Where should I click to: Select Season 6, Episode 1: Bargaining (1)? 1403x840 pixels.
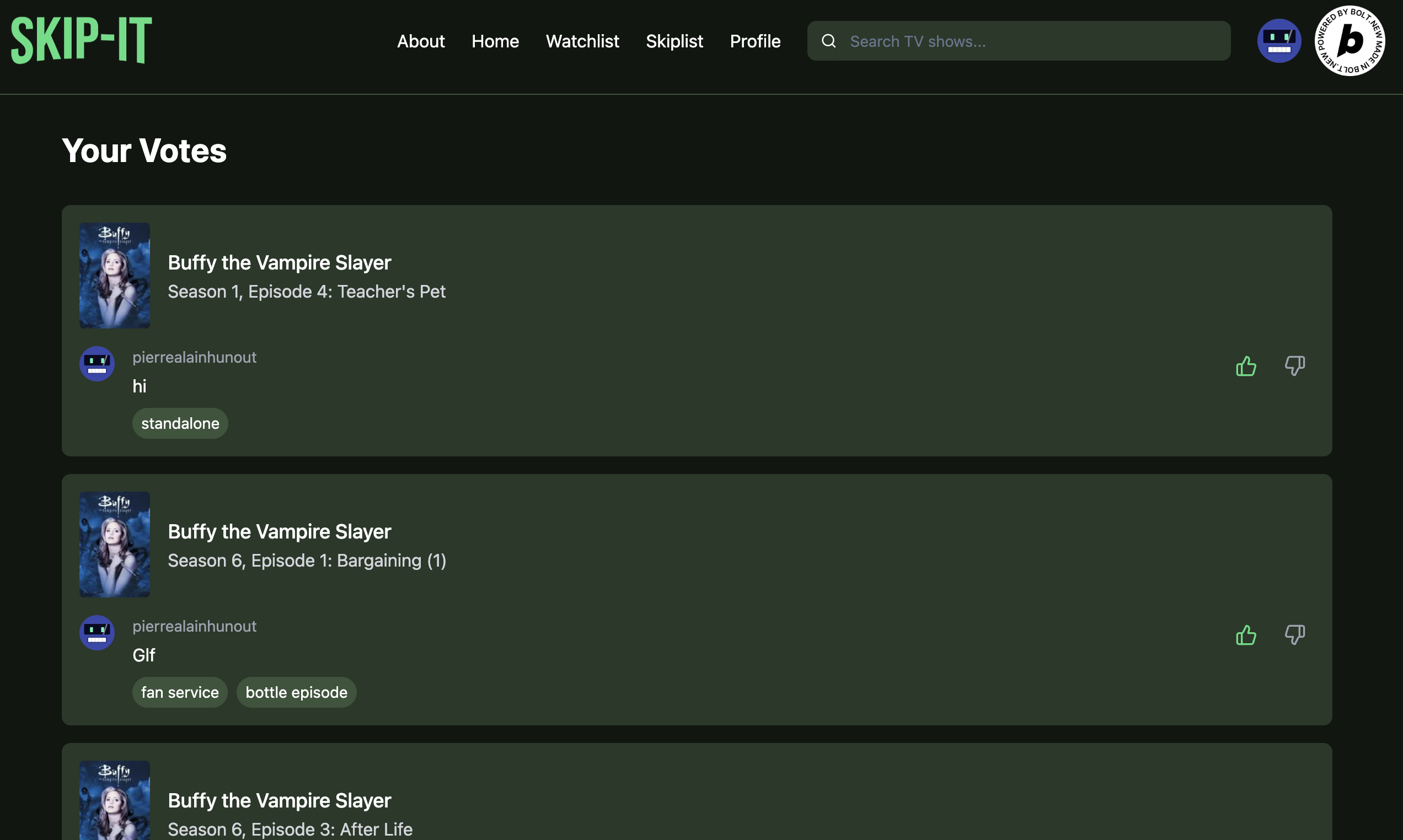click(x=307, y=561)
